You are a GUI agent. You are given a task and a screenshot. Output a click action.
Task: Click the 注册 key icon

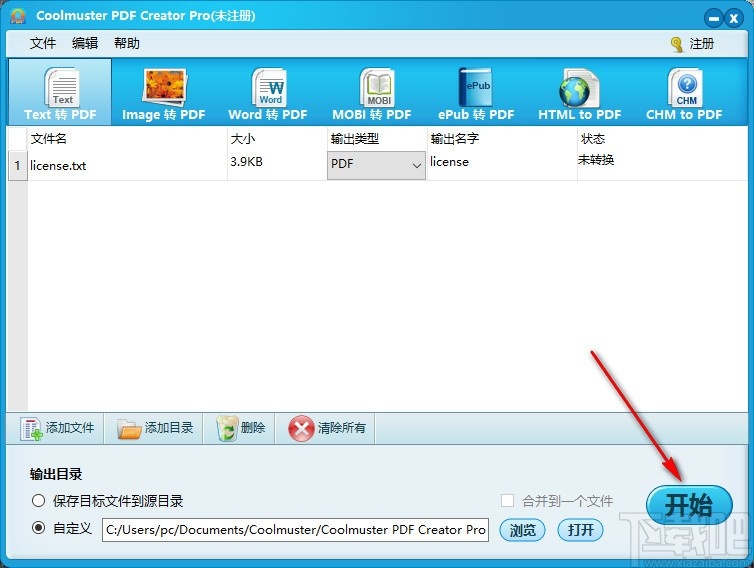tap(677, 44)
